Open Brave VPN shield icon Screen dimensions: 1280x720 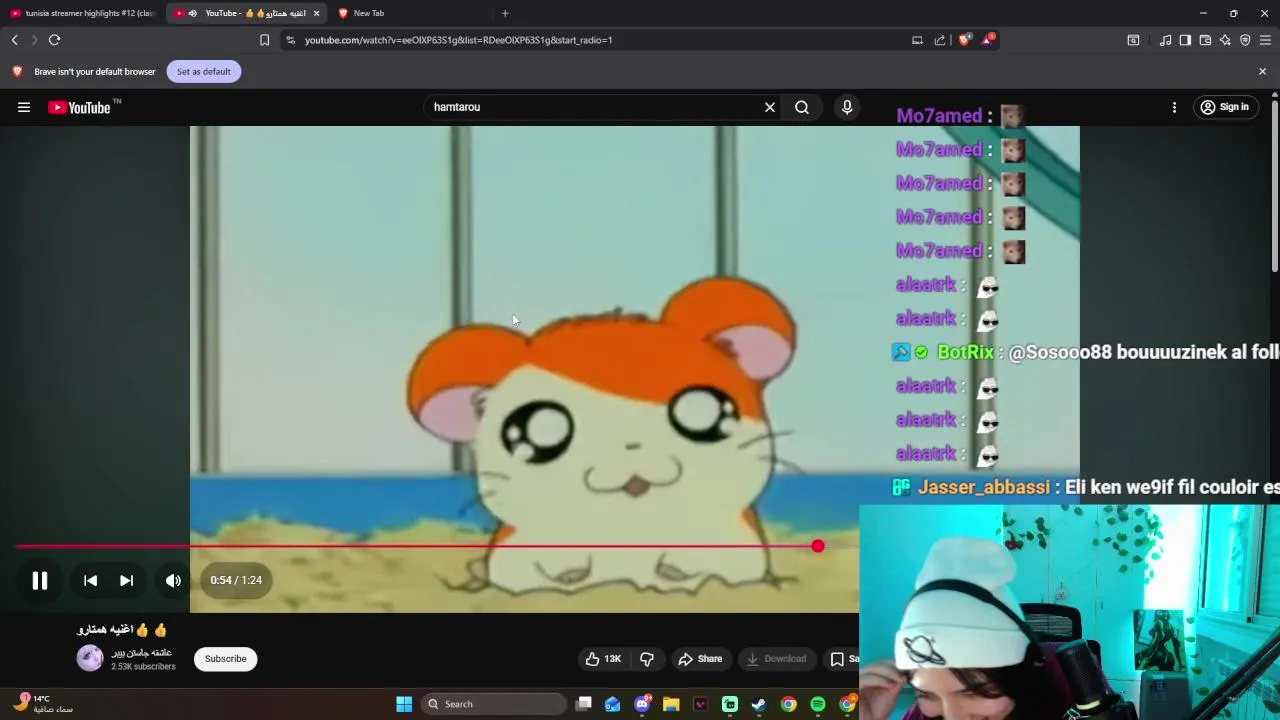[1245, 40]
